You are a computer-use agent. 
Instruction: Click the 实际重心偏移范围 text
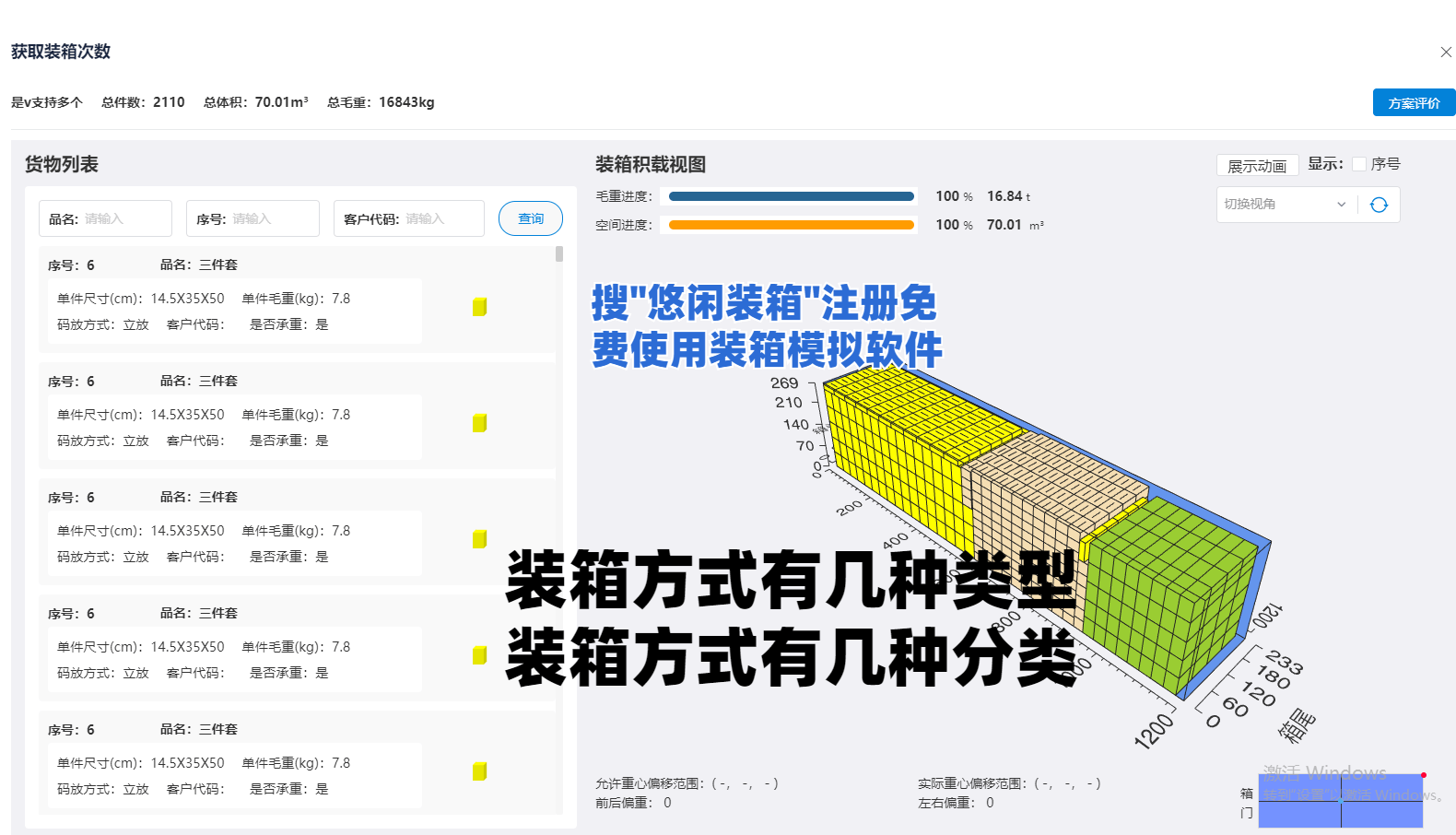(x=1009, y=783)
